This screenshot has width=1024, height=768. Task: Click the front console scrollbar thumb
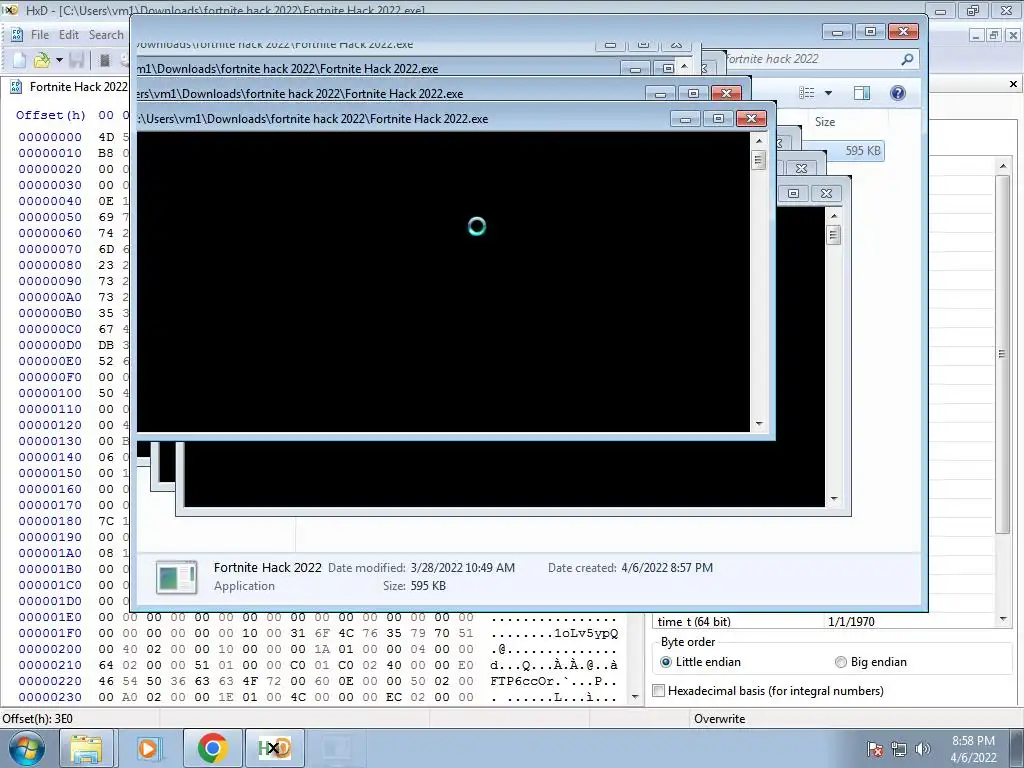tap(758, 160)
